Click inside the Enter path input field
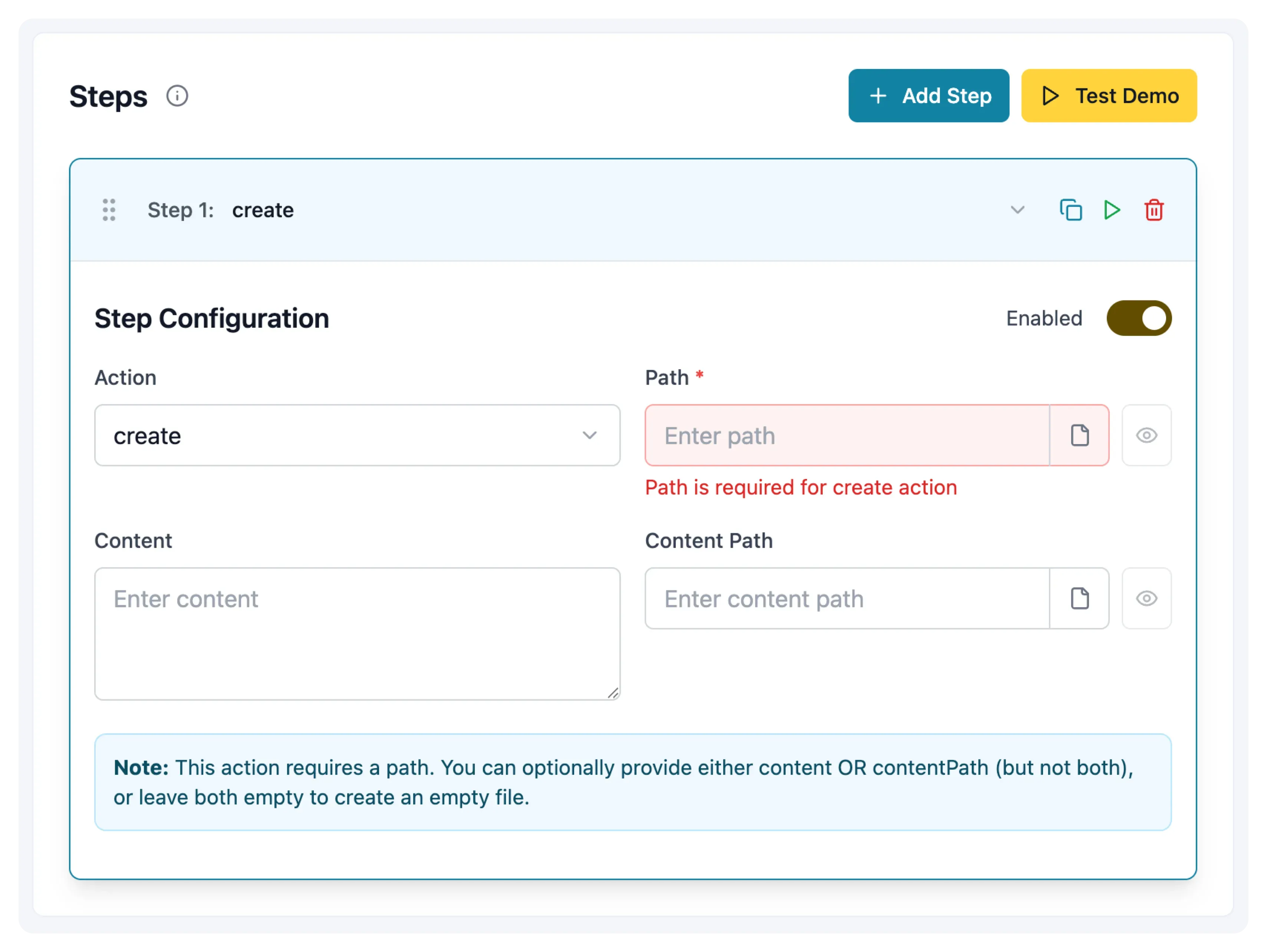 [x=830, y=435]
